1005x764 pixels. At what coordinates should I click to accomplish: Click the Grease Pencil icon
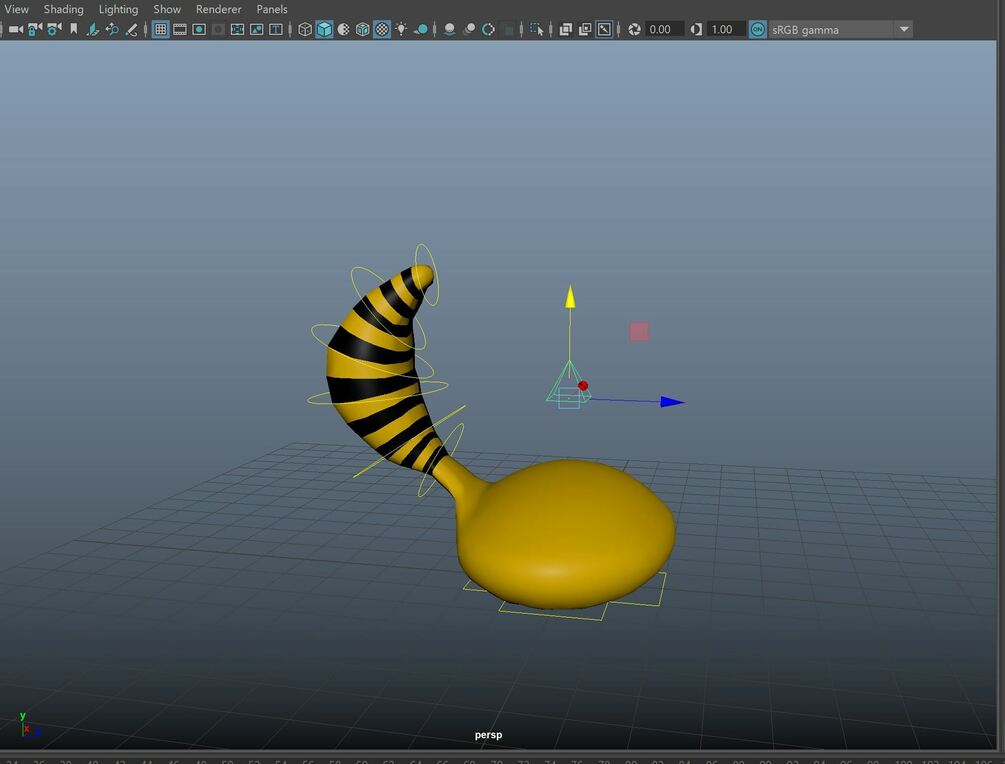pos(131,29)
